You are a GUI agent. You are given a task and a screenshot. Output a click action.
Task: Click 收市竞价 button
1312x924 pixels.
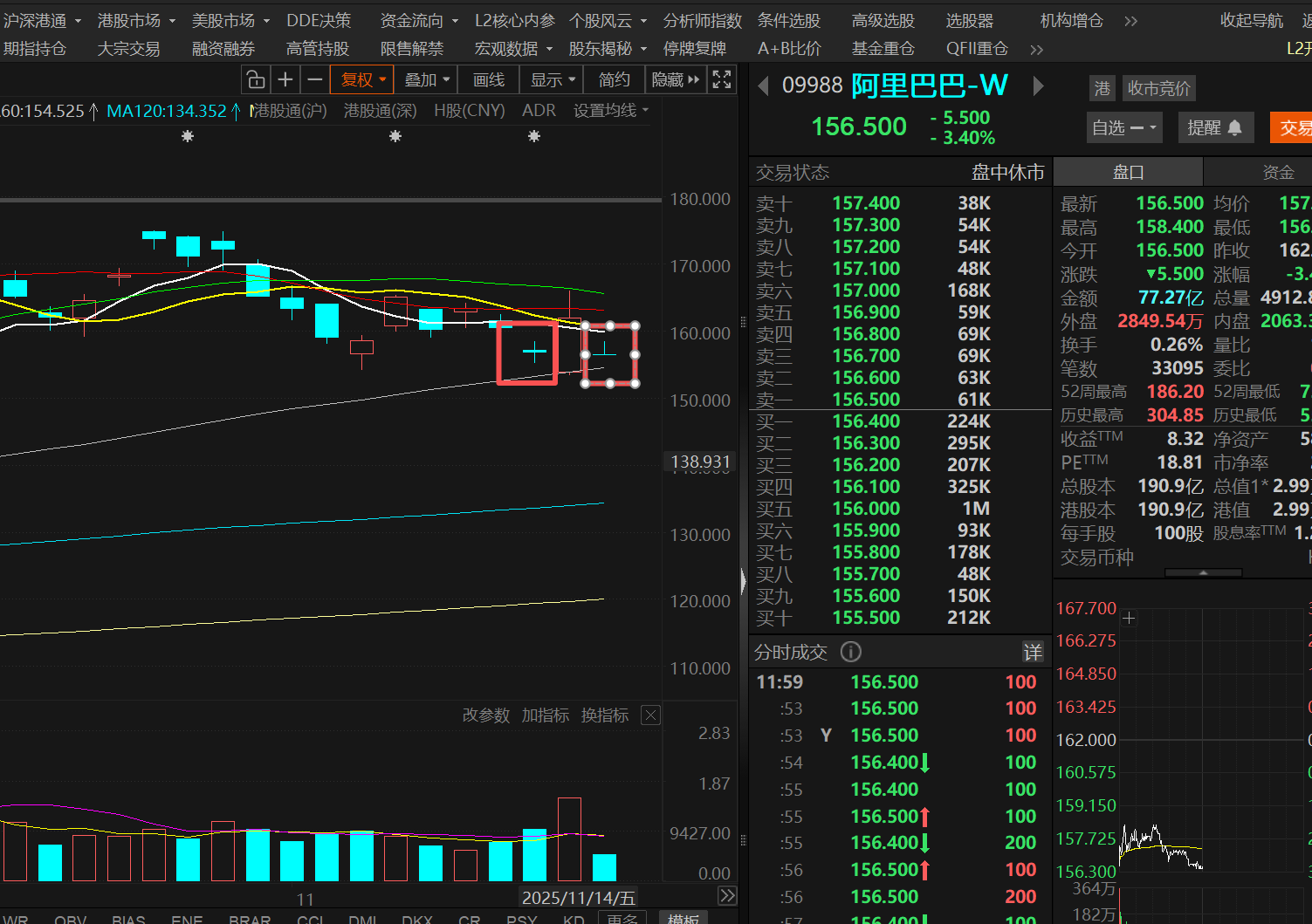click(x=1158, y=88)
